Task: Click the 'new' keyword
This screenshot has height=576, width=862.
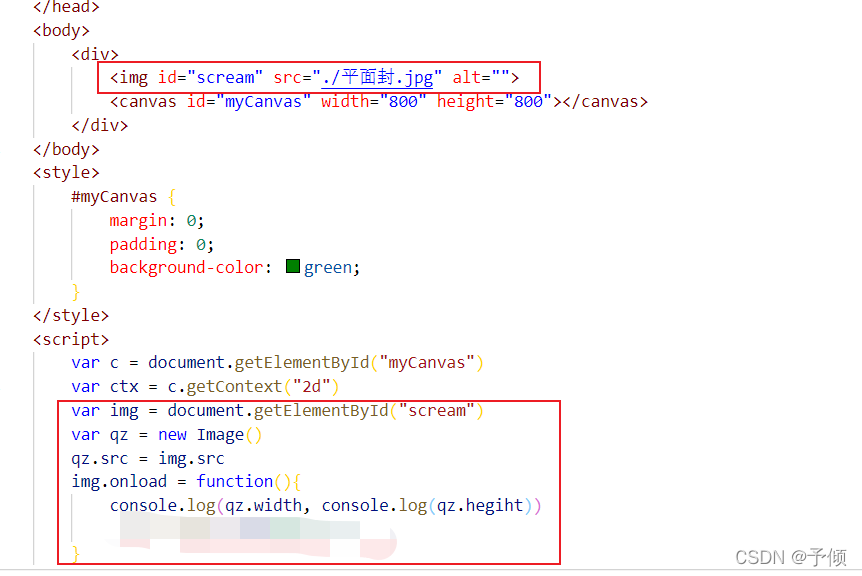Action: click(x=172, y=435)
